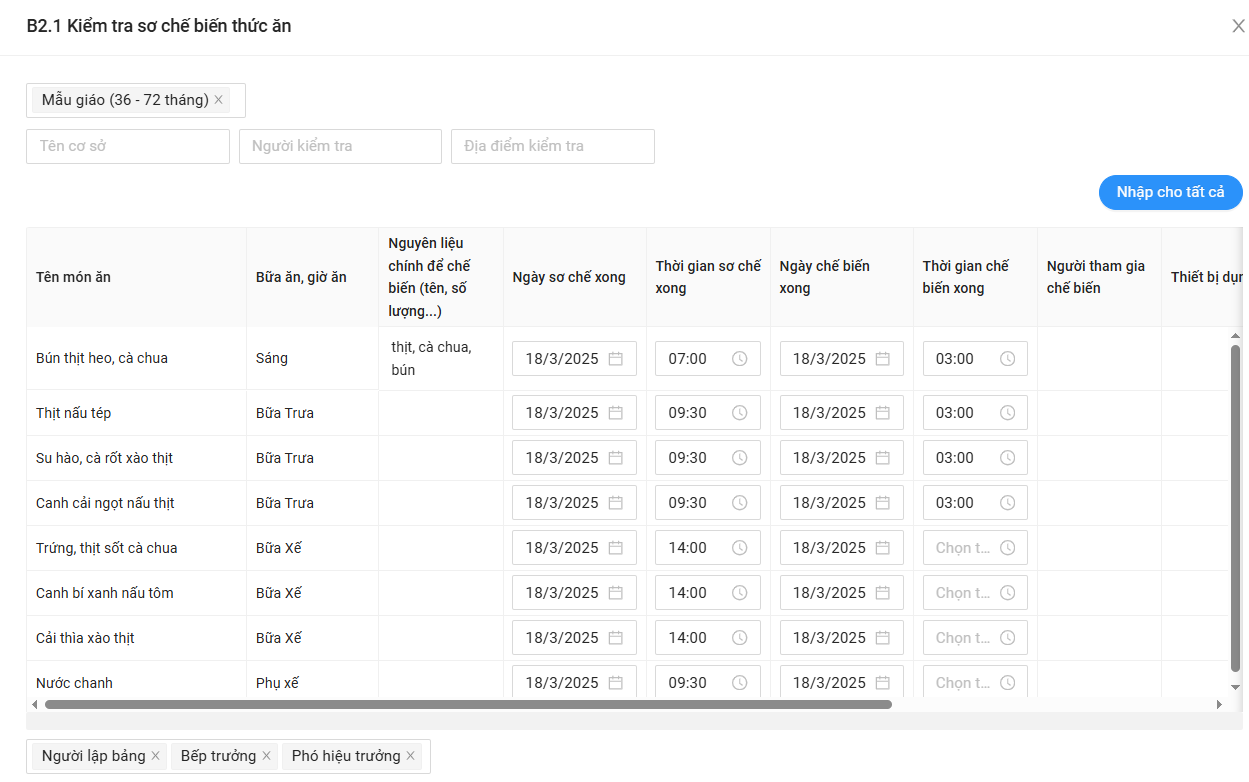This screenshot has height=782, width=1249.
Task: Remove the 'Người lập bảng' tag
Action: pyautogui.click(x=155, y=756)
